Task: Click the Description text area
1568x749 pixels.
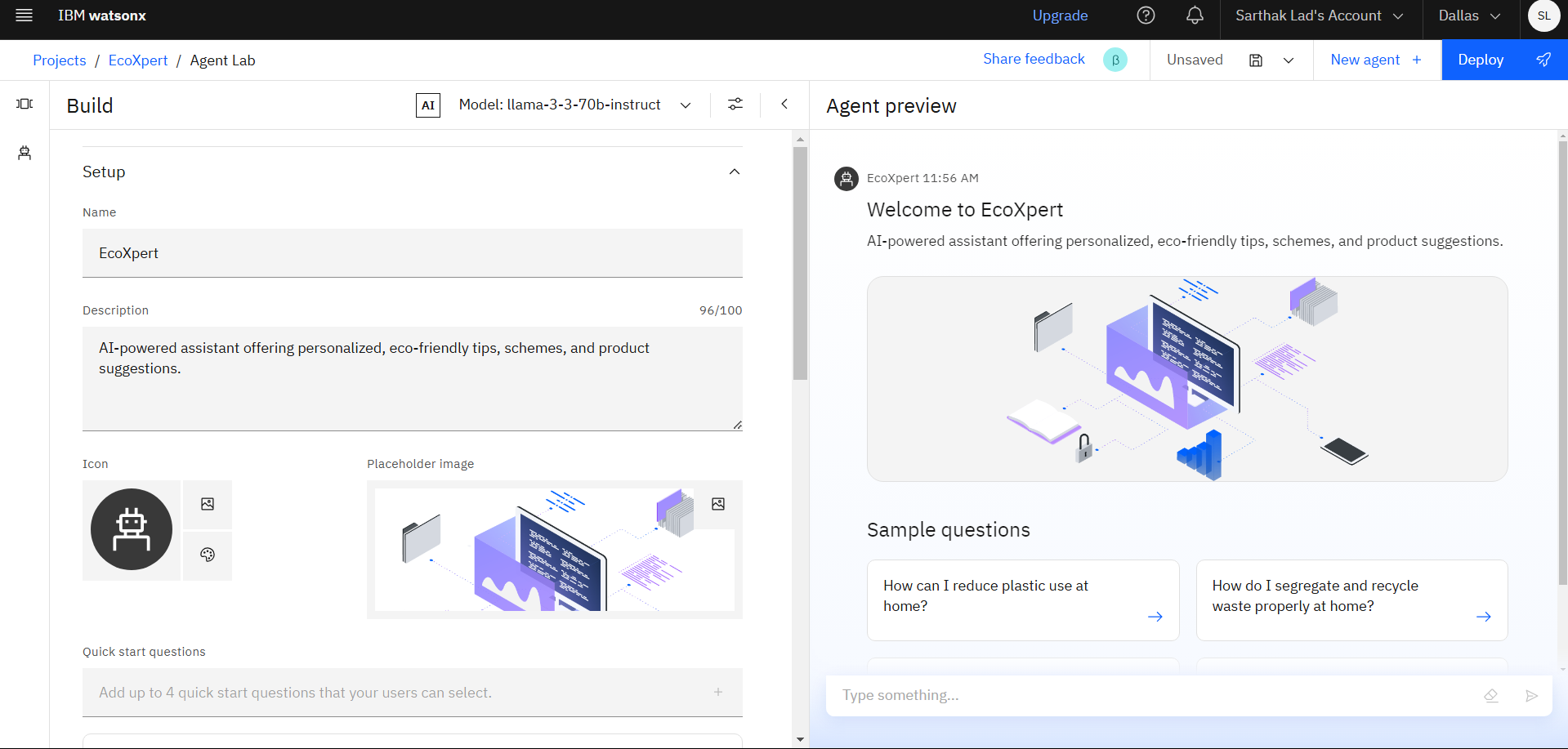Action: (x=413, y=379)
